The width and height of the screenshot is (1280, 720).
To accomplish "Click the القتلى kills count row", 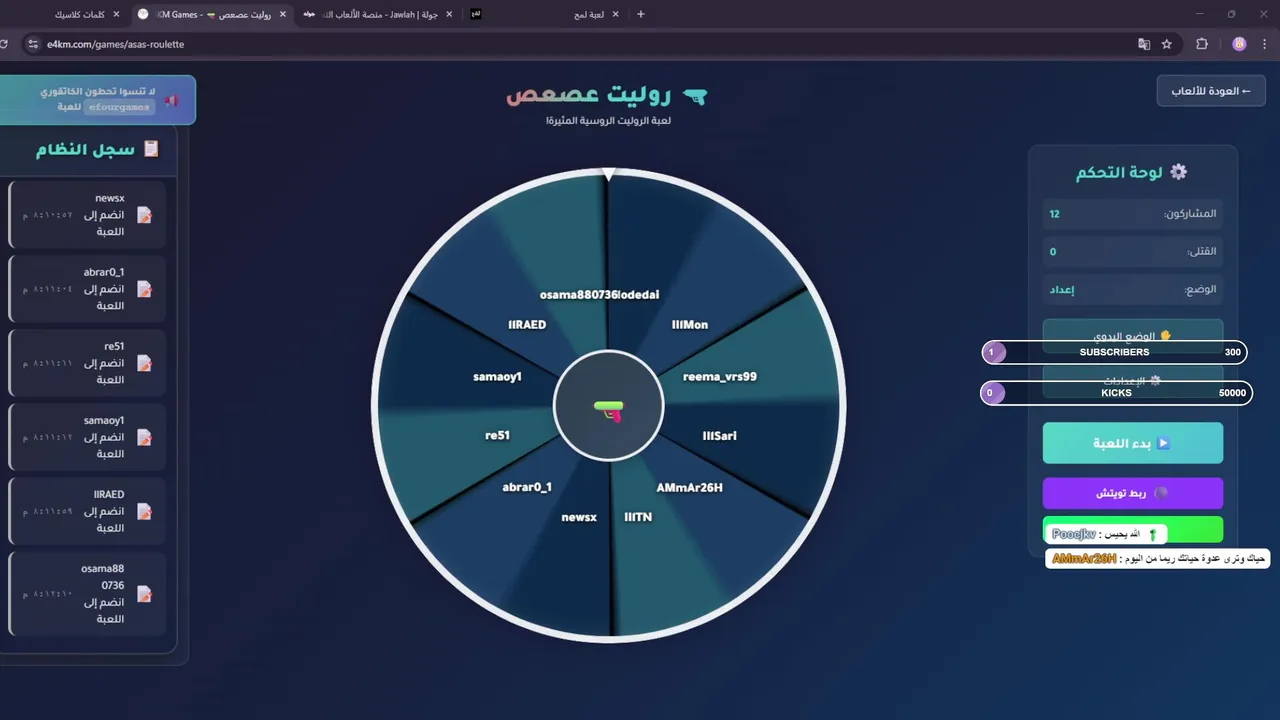I will click(1133, 251).
